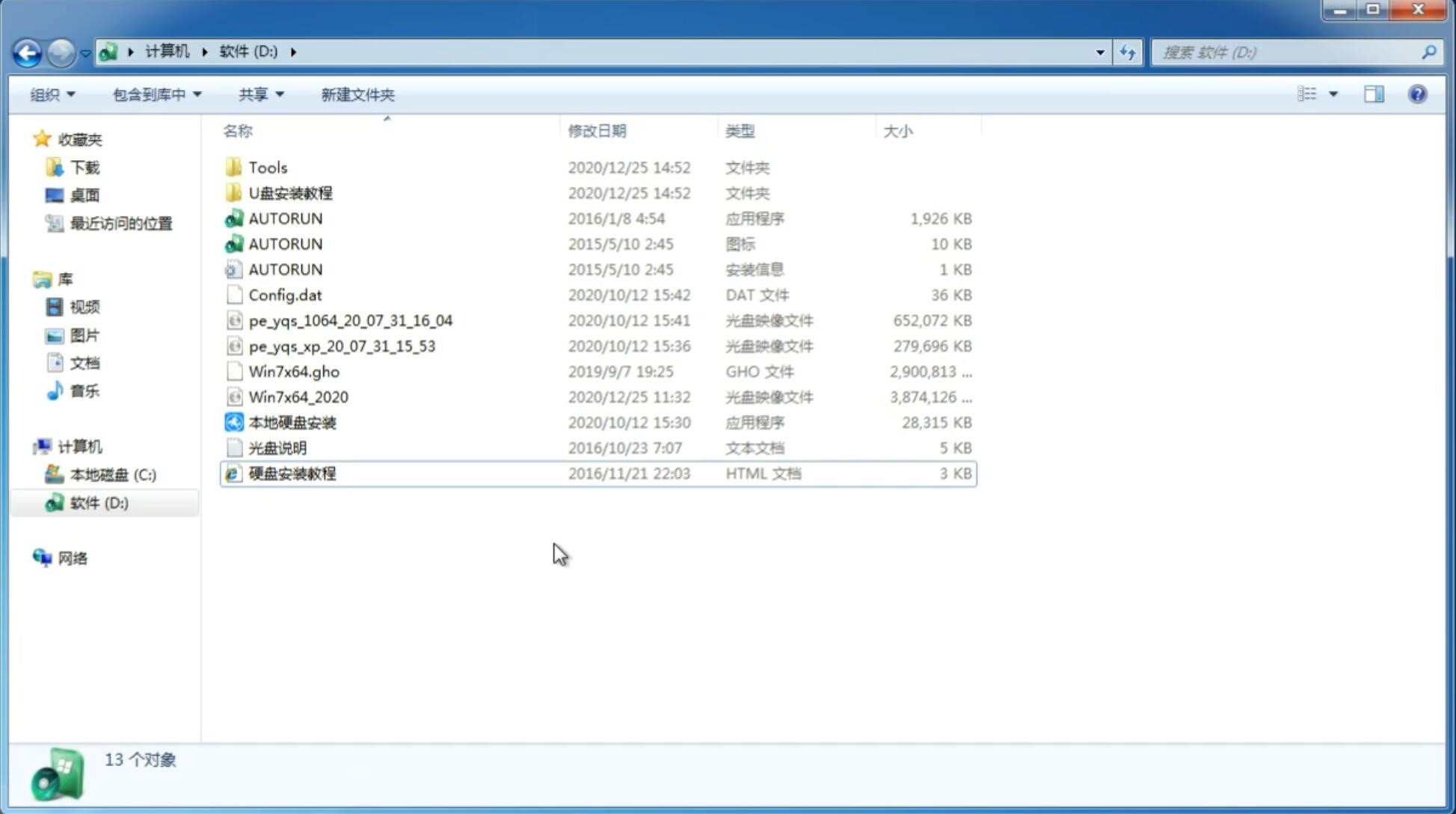Open Win7x64.gho backup file
Image resolution: width=1456 pixels, height=814 pixels.
[293, 371]
